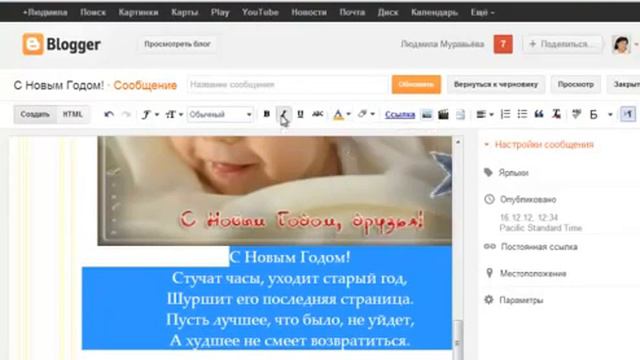This screenshot has width=640, height=360.
Task: Remove formatting from selected text
Action: (556, 114)
